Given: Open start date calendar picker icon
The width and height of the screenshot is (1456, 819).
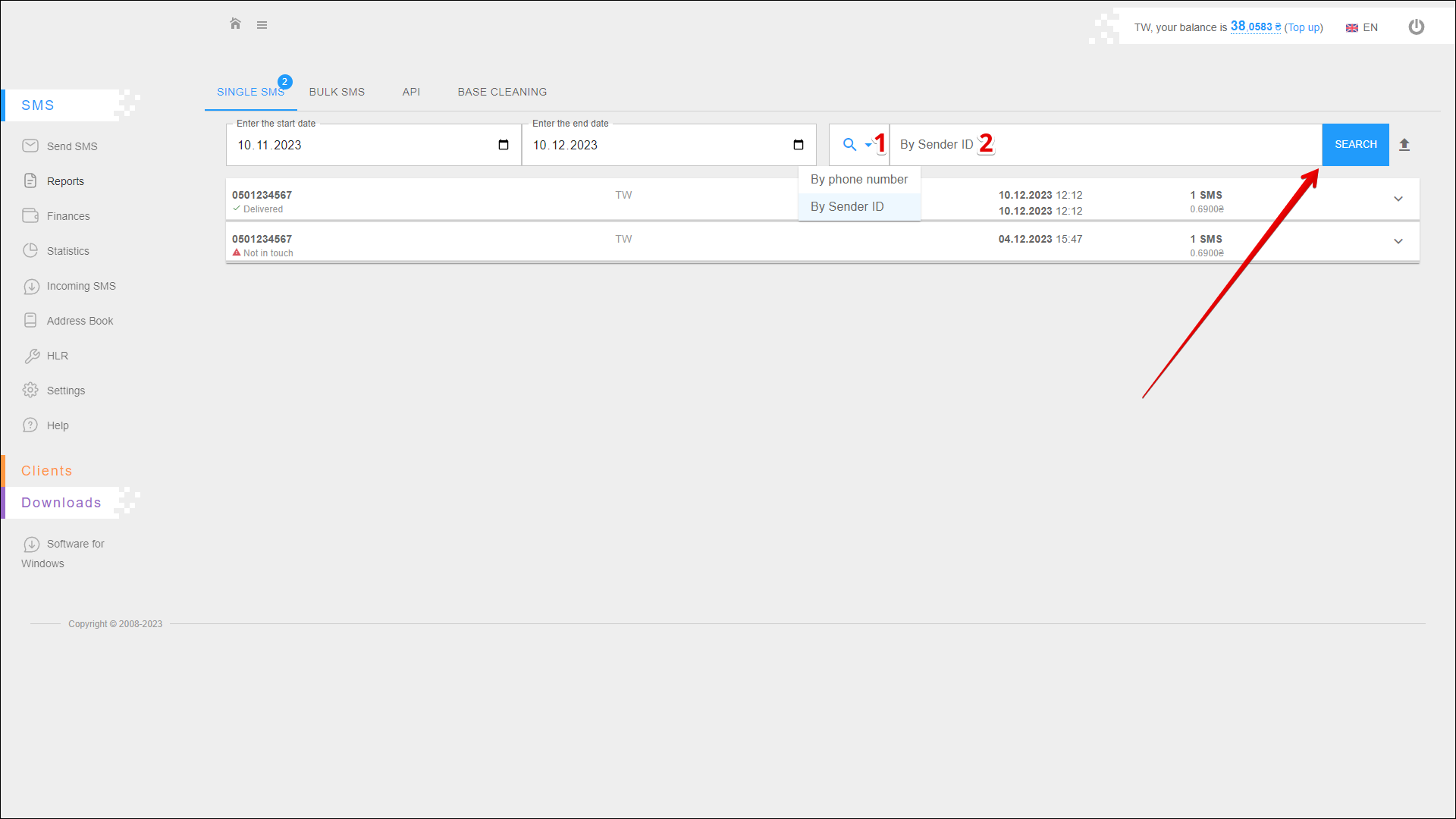Looking at the screenshot, I should (x=504, y=145).
